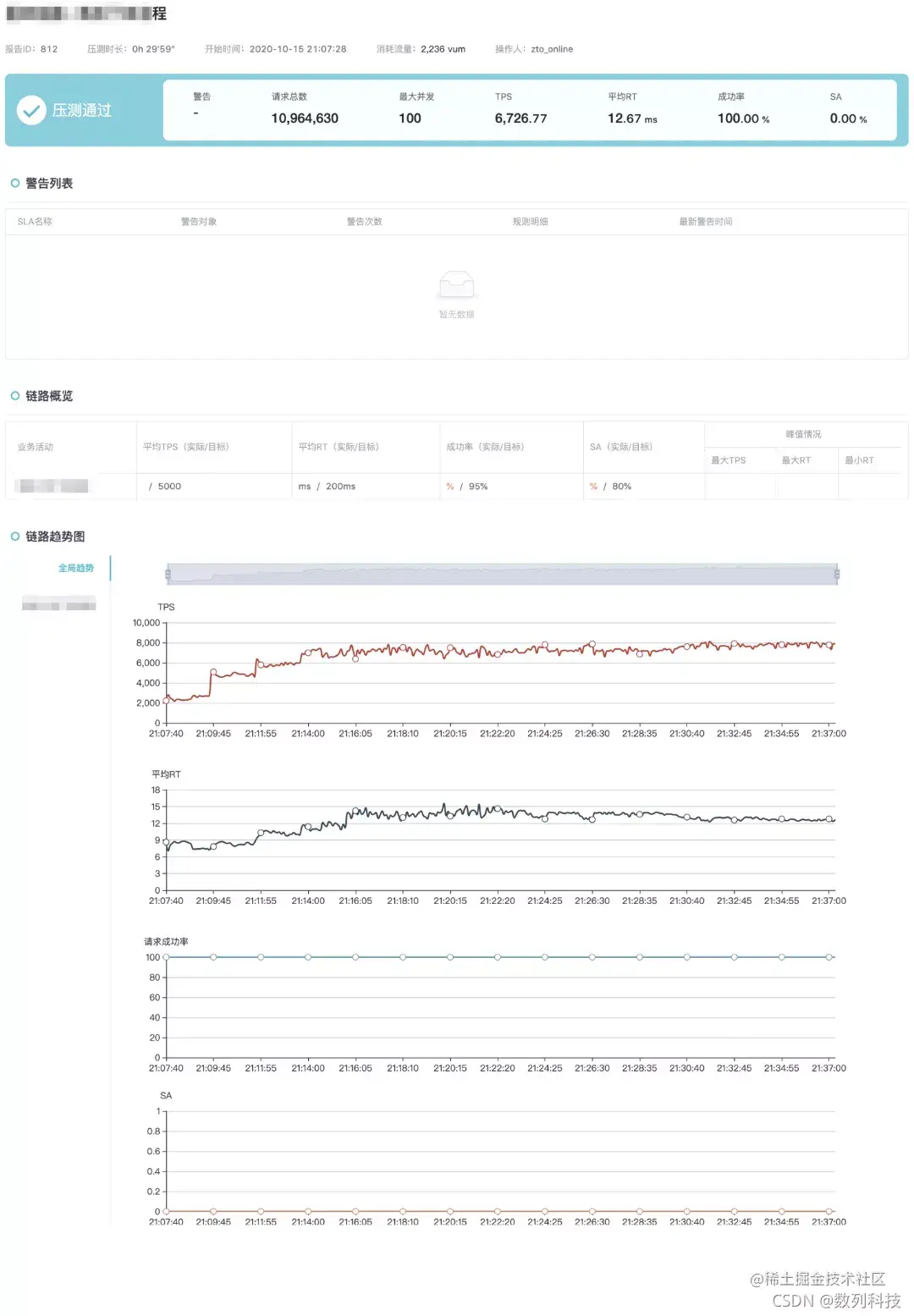Screen dimensions: 914x1316
Task: Click the 最新警告时间 column header
Action: tap(706, 222)
